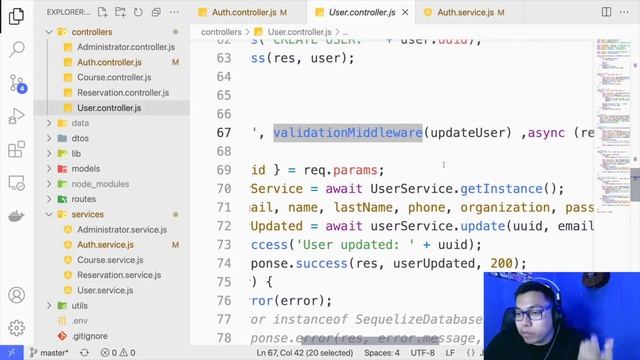Open the Run and Debug view
Screen dimensions: 640x360
pos(16,116)
